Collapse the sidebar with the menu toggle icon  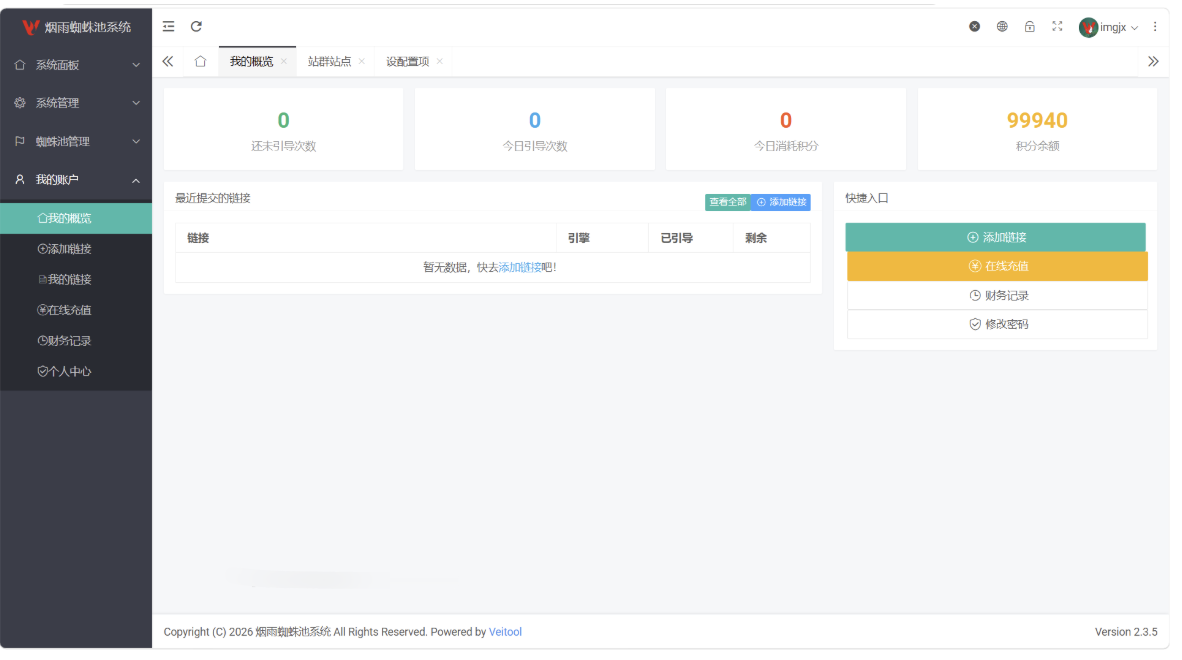(168, 26)
